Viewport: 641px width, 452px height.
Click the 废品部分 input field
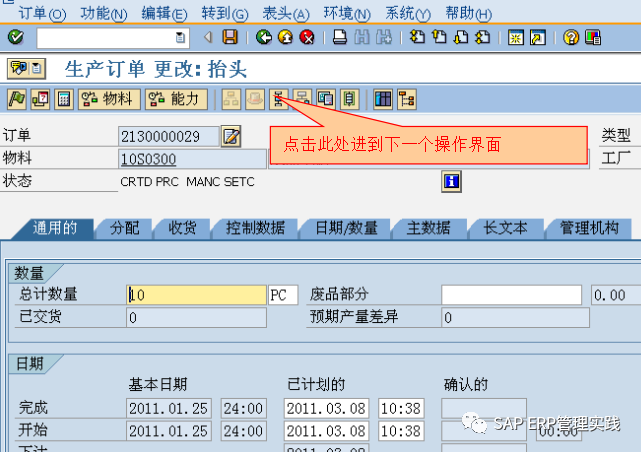[x=511, y=295]
